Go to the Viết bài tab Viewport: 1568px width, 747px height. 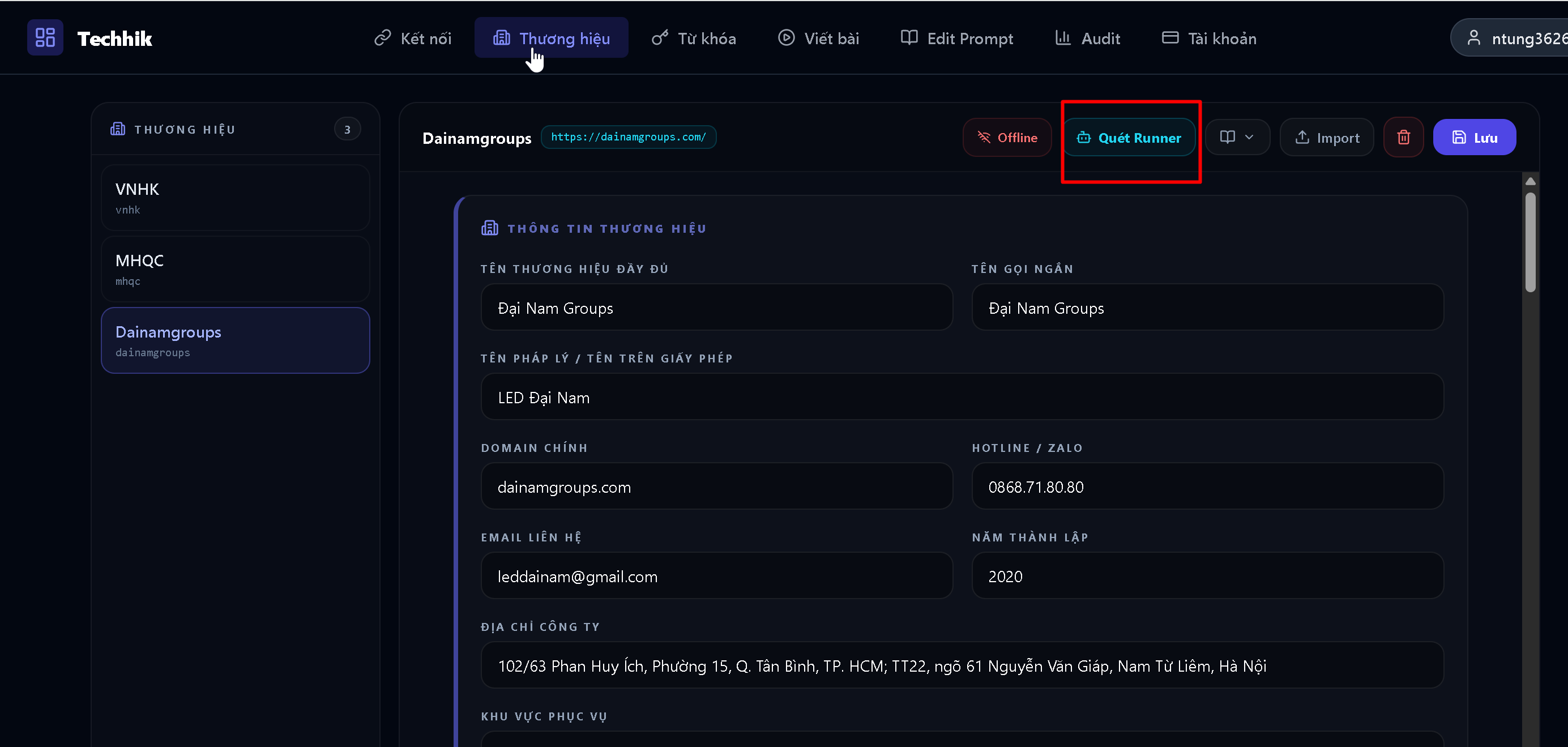pos(818,39)
